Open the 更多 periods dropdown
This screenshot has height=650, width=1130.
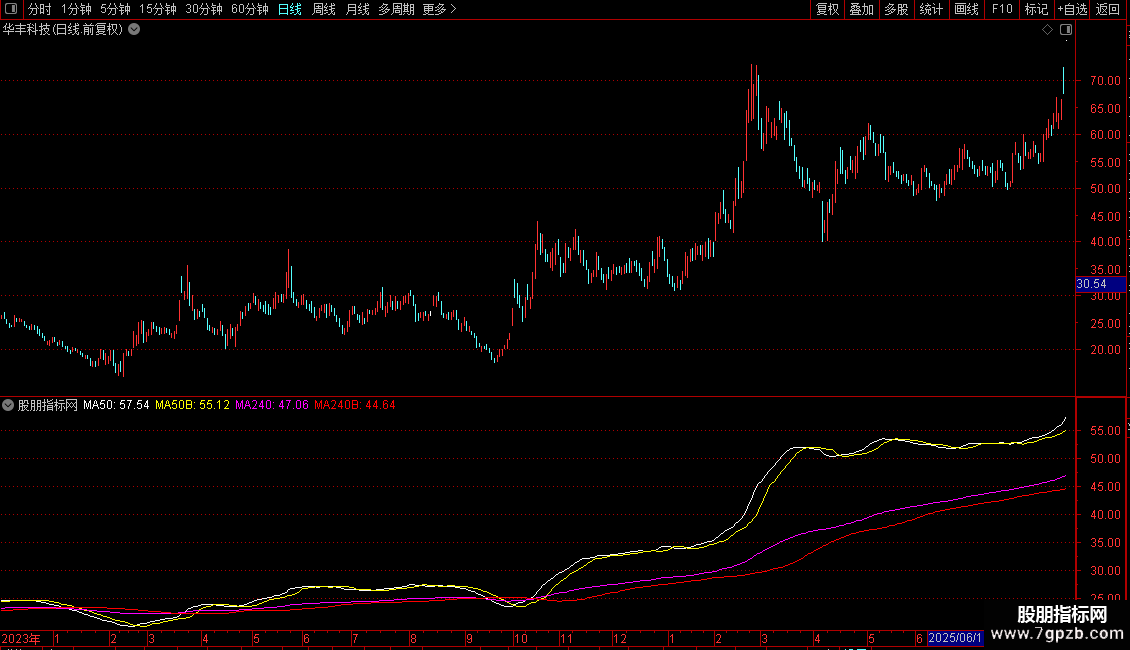click(x=439, y=9)
